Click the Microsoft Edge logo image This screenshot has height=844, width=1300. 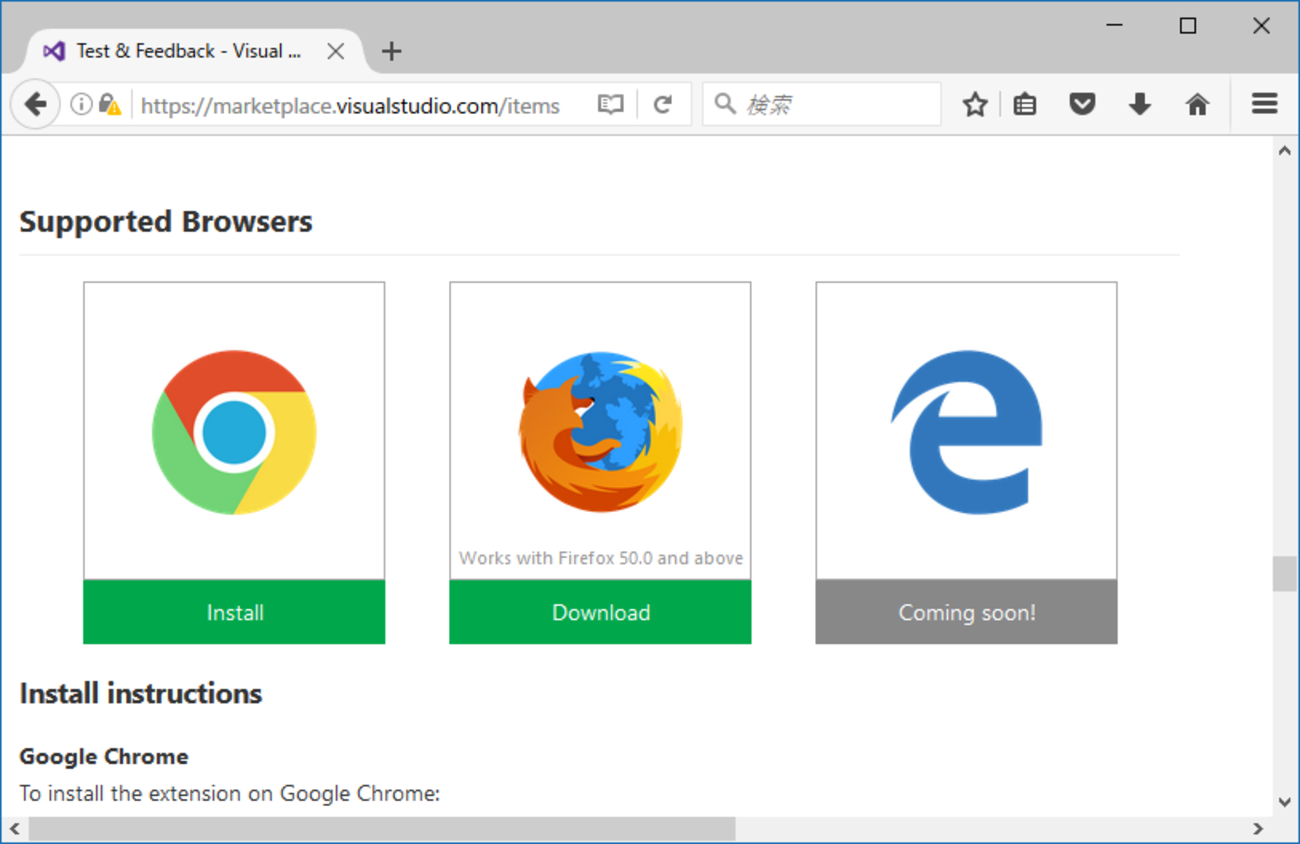click(x=966, y=432)
